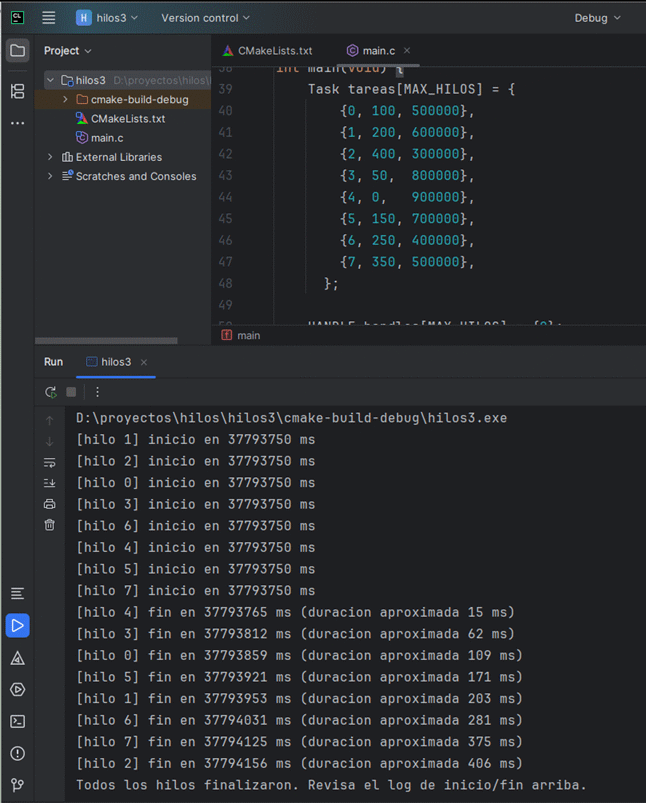
Task: Collapse the hilos3 project node
Action: (x=49, y=80)
